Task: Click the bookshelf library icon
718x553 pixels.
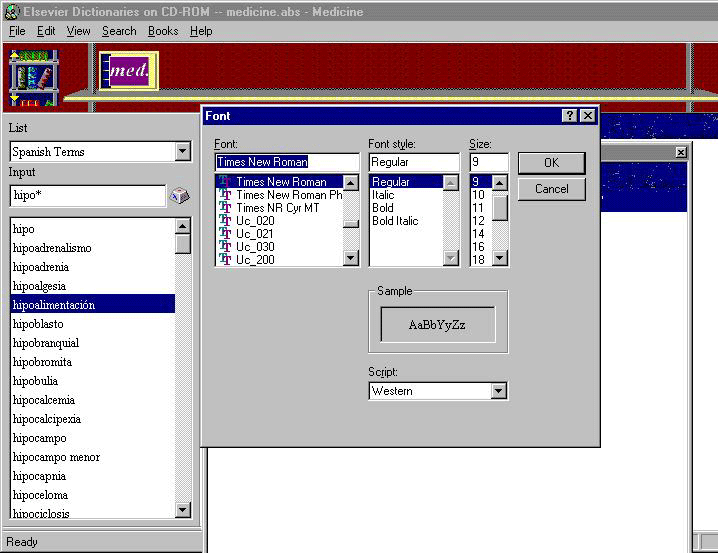Action: tap(33, 76)
